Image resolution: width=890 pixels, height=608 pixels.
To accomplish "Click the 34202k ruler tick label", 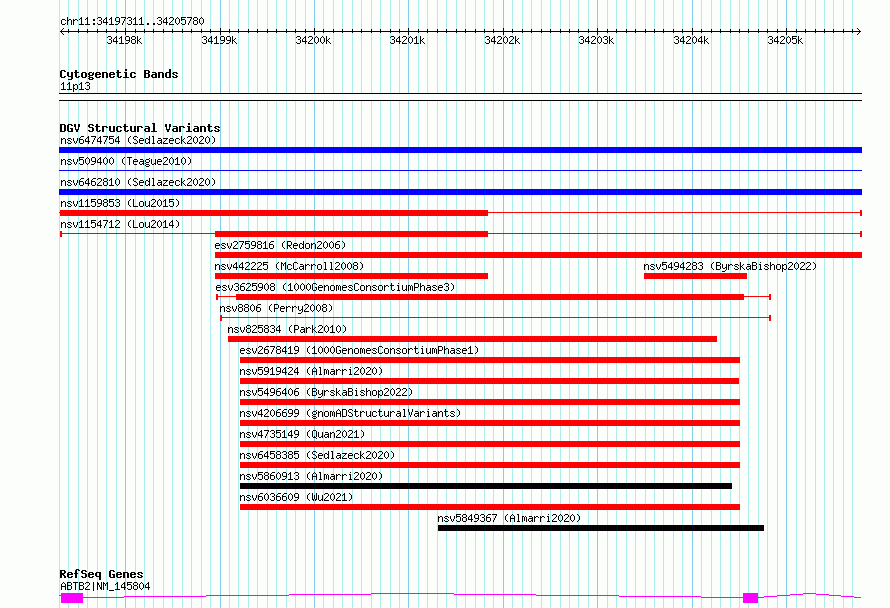I will [x=502, y=40].
